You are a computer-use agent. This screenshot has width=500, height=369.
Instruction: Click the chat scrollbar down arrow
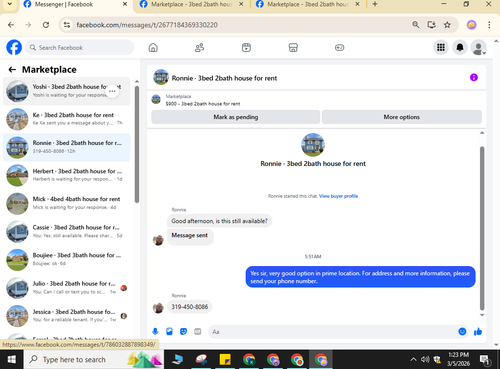pyautogui.click(x=482, y=315)
